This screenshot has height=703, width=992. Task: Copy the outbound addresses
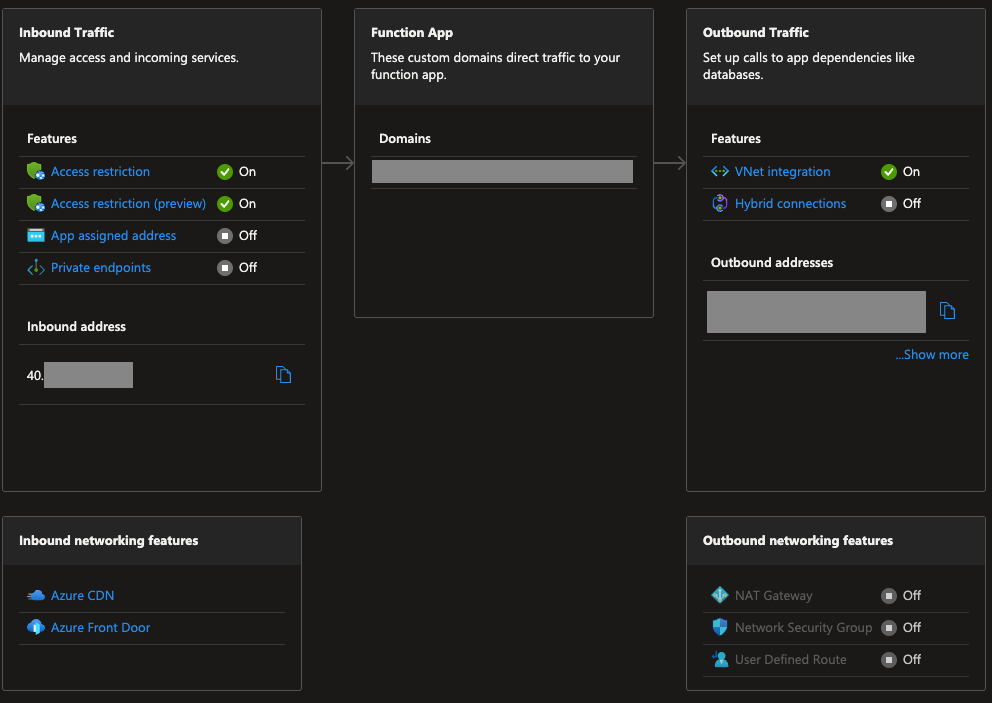(947, 311)
